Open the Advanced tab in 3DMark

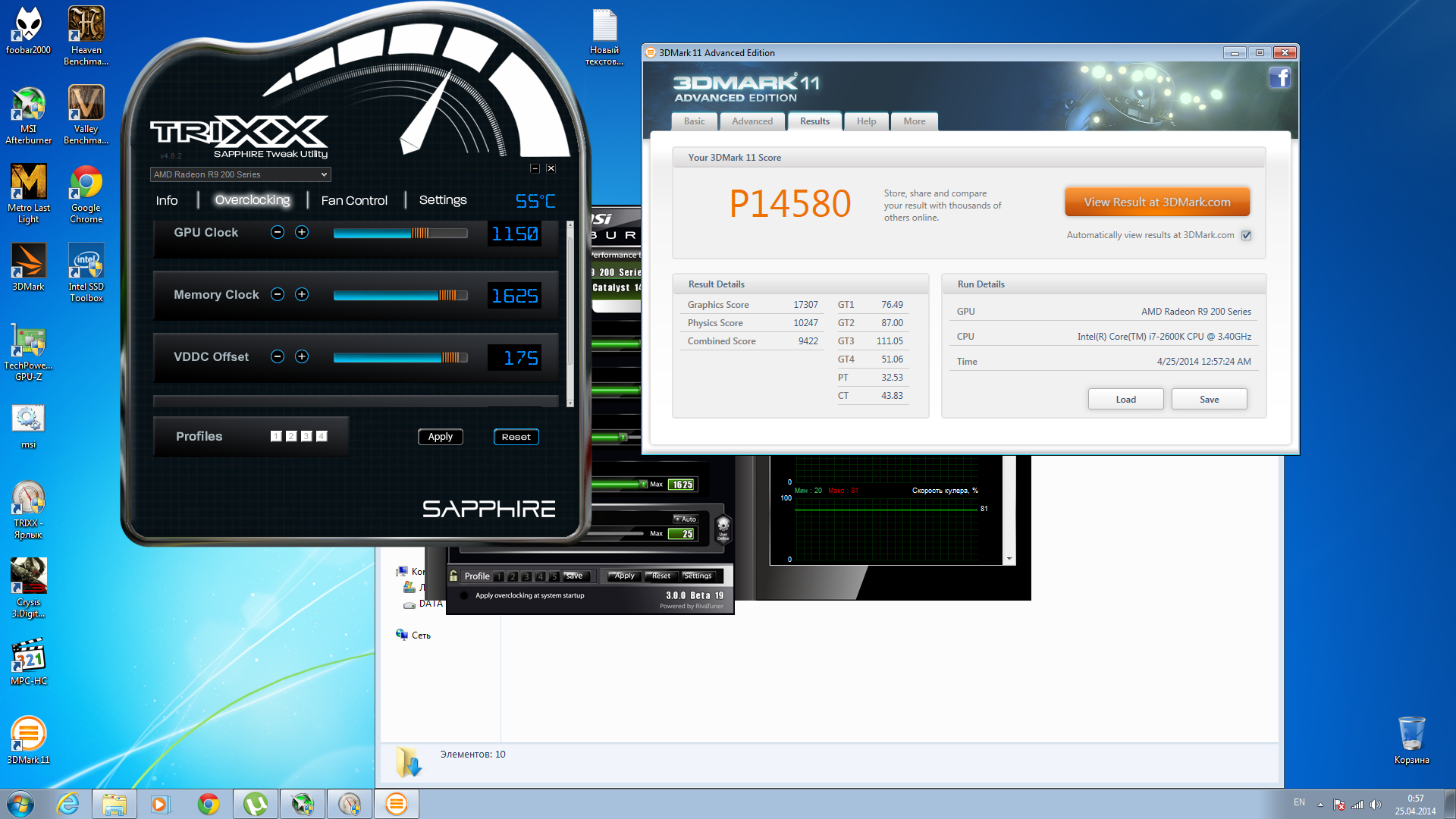[752, 121]
